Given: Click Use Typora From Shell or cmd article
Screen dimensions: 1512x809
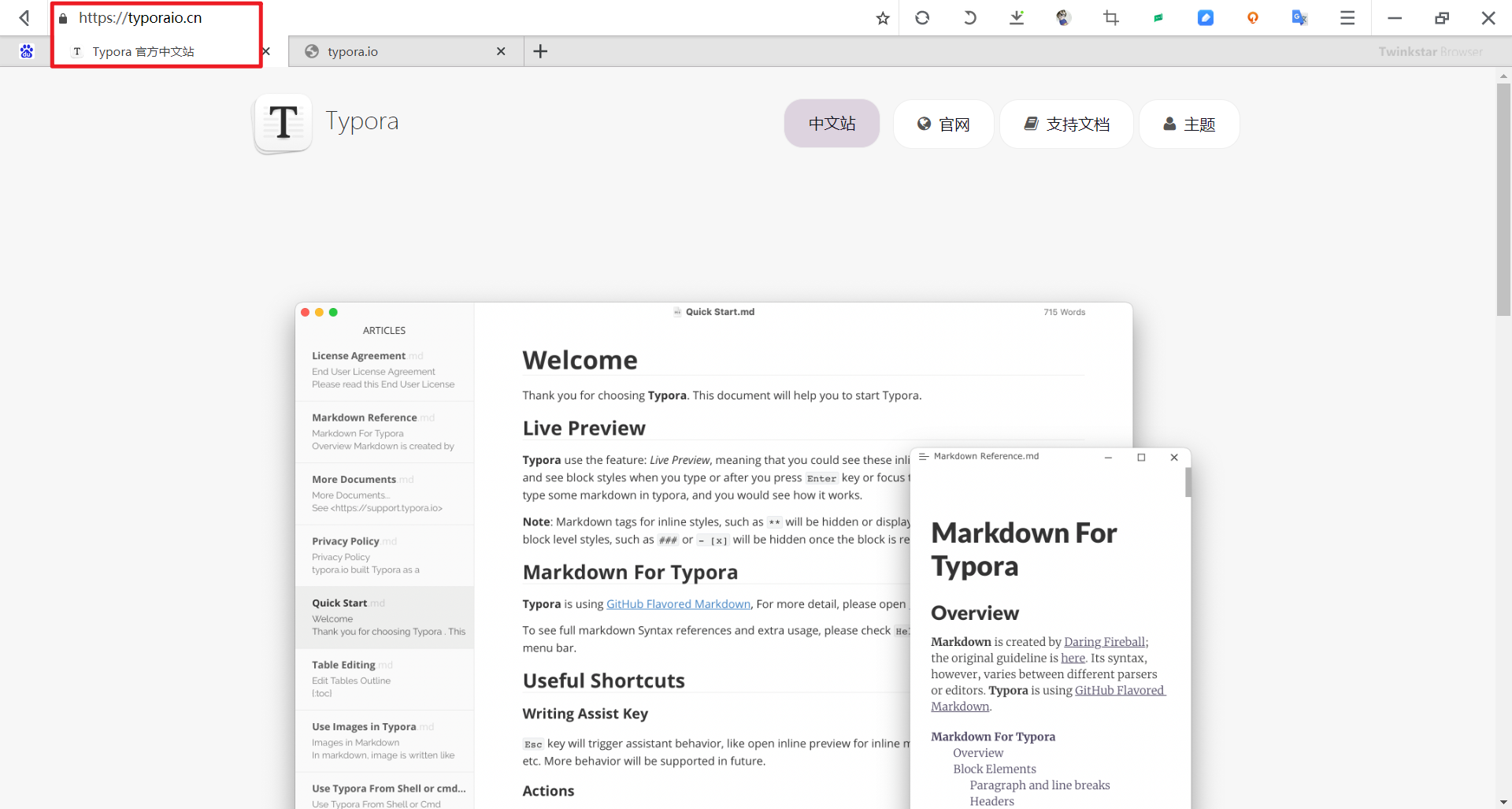Looking at the screenshot, I should 384,792.
